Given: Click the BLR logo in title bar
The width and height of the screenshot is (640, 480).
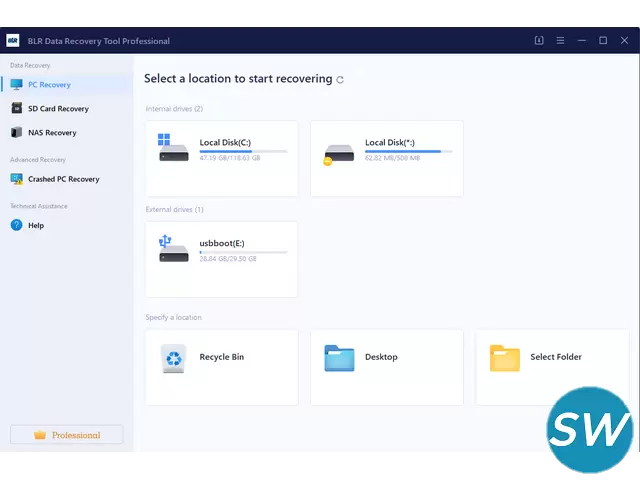Looking at the screenshot, I should (12, 41).
